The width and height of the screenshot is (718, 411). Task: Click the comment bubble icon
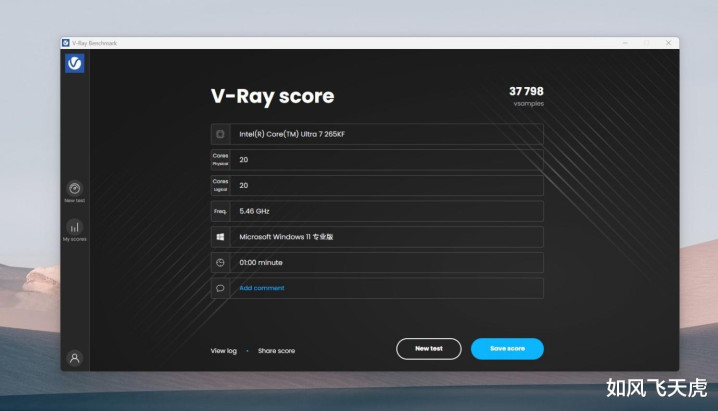[220, 288]
